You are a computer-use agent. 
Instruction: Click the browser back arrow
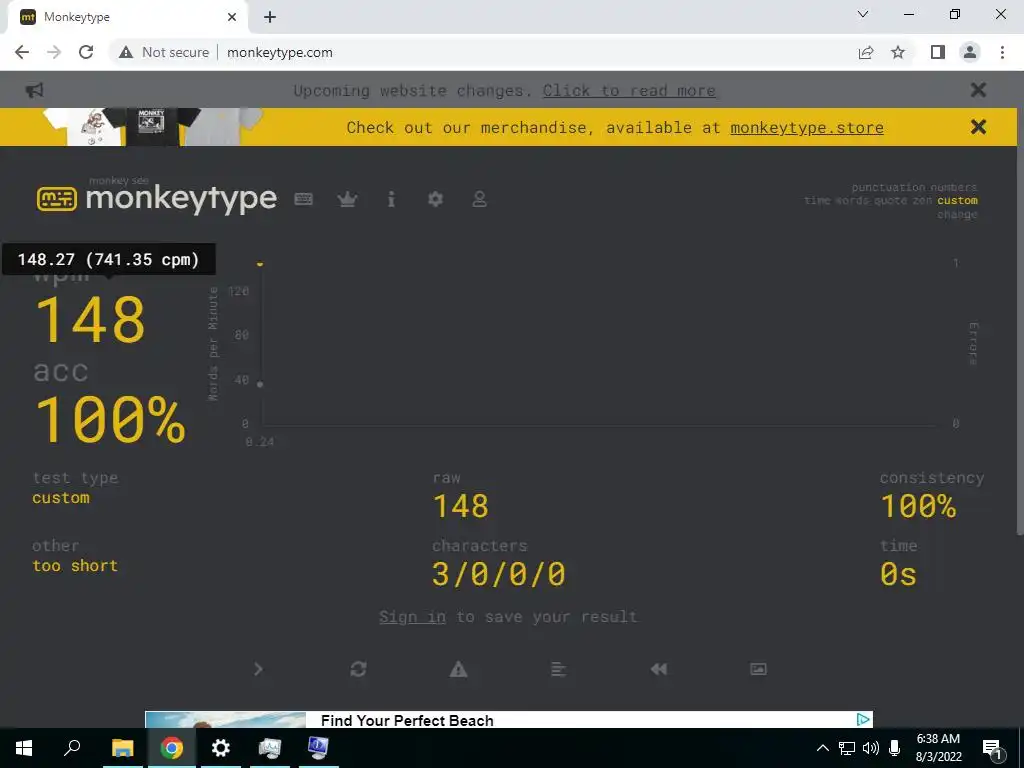point(22,52)
